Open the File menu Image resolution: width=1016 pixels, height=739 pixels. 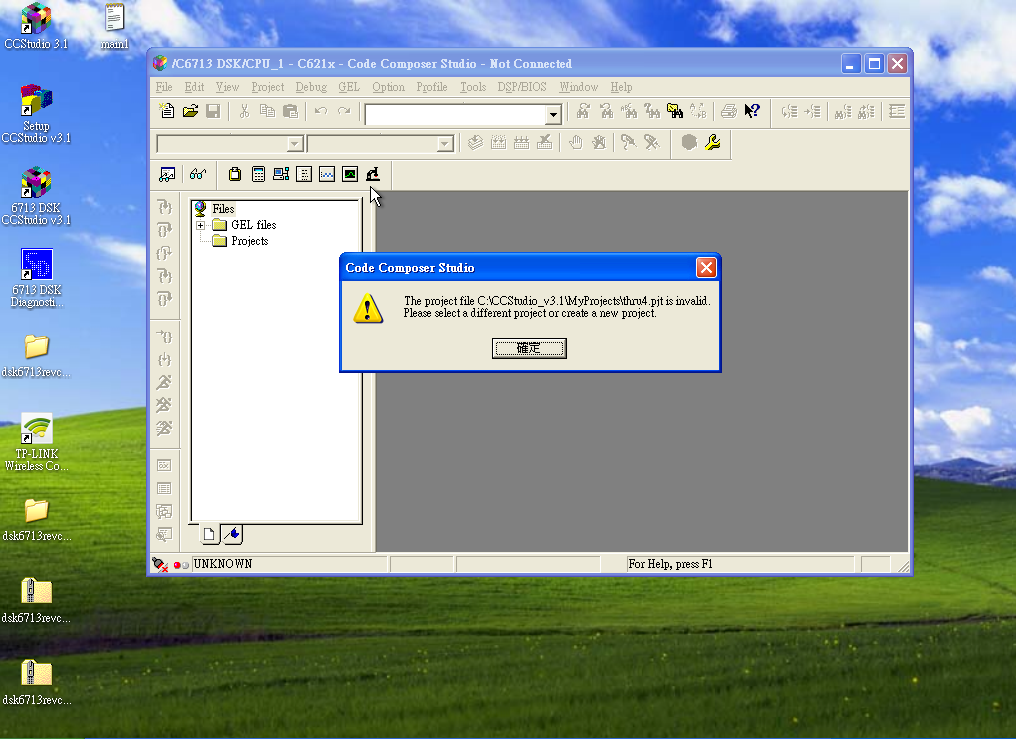tap(164, 87)
